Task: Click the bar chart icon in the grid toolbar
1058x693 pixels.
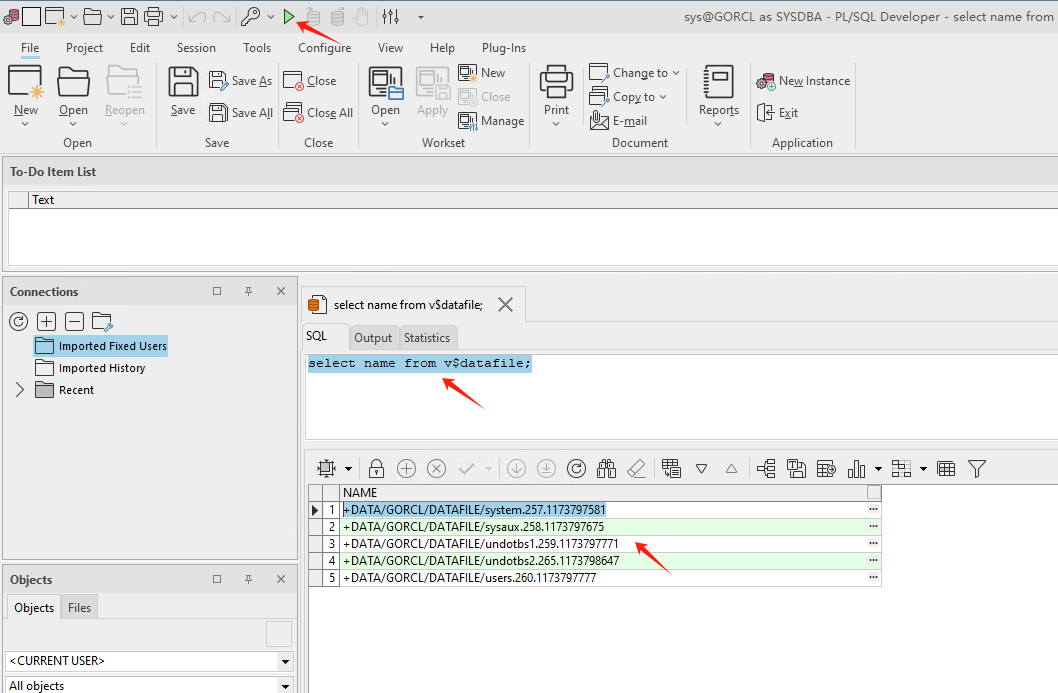Action: point(856,468)
